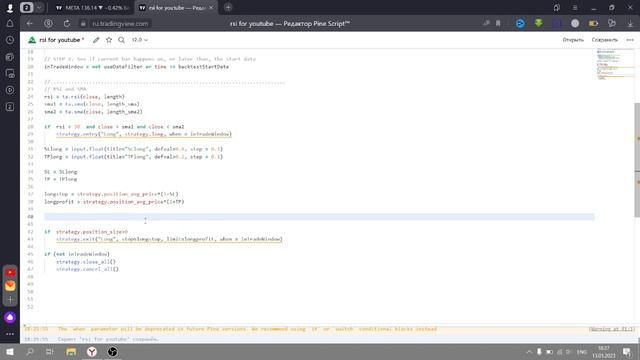Image resolution: width=640 pixels, height=360 pixels.
Task: Switch to the META 136.14 tab
Action: click(92, 8)
